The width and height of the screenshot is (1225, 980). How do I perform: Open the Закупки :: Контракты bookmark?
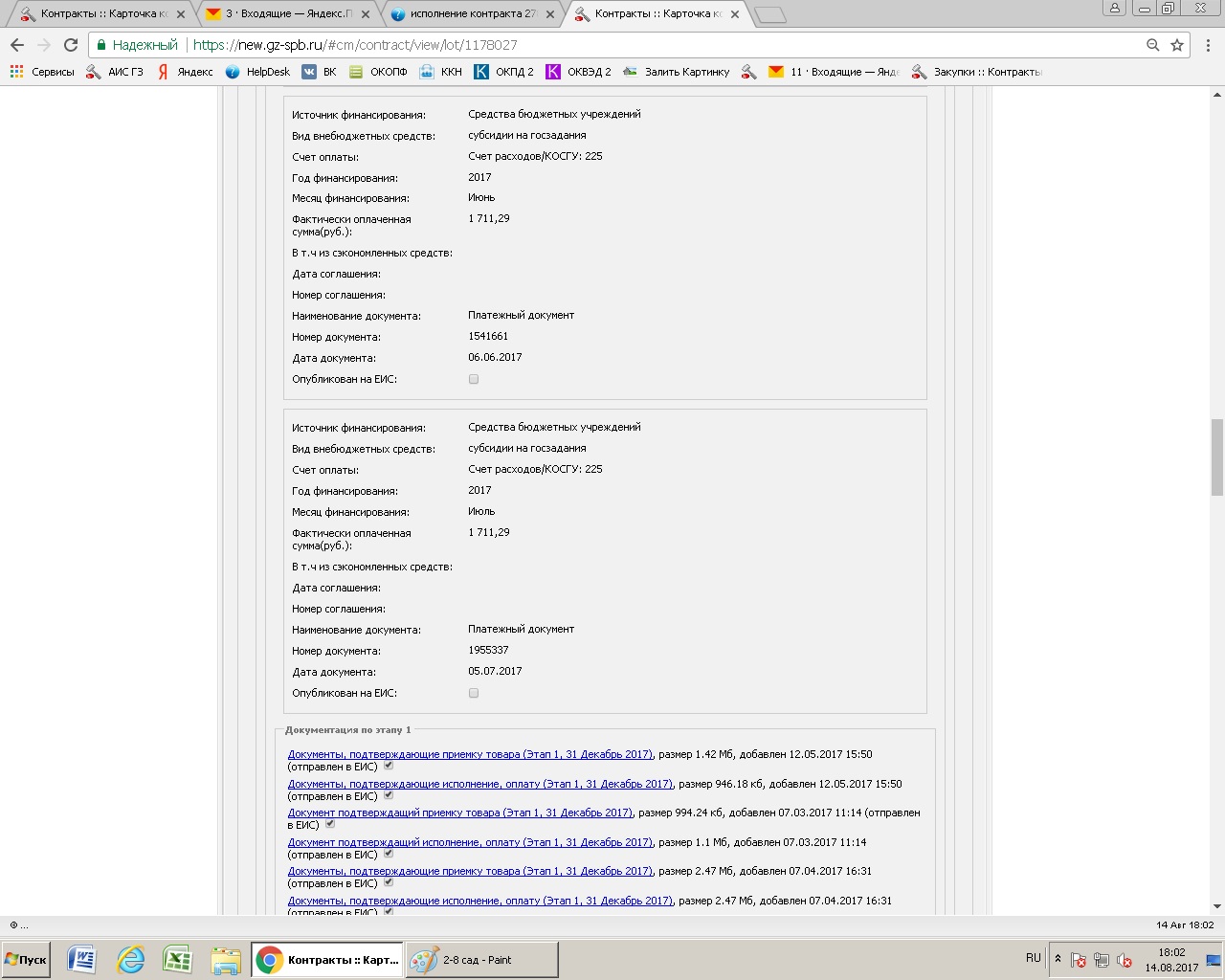point(977,72)
